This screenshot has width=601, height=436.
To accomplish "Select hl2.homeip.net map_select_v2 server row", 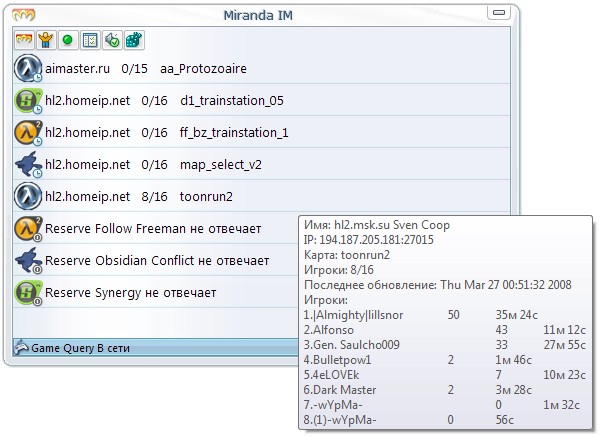I will pos(261,164).
